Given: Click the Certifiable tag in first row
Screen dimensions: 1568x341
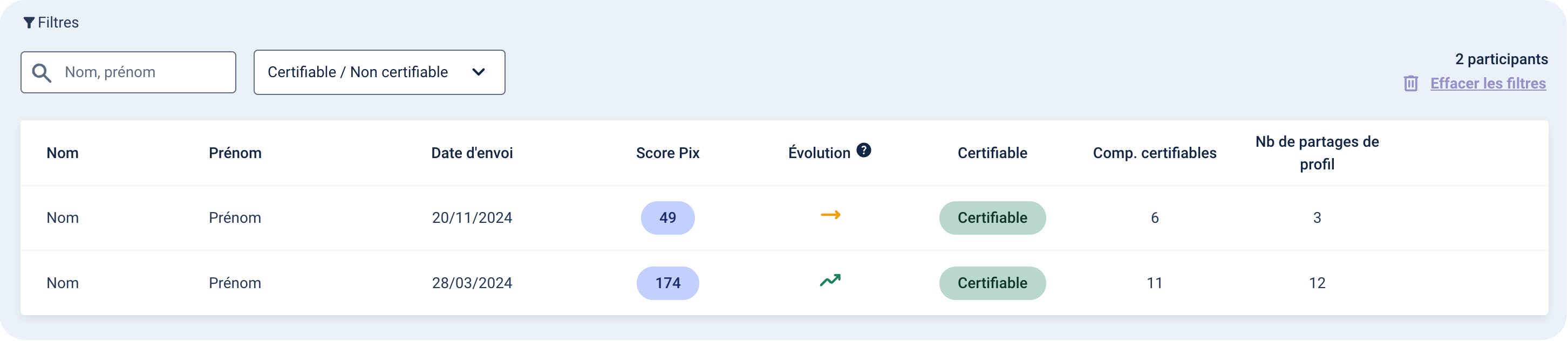Looking at the screenshot, I should pos(992,218).
